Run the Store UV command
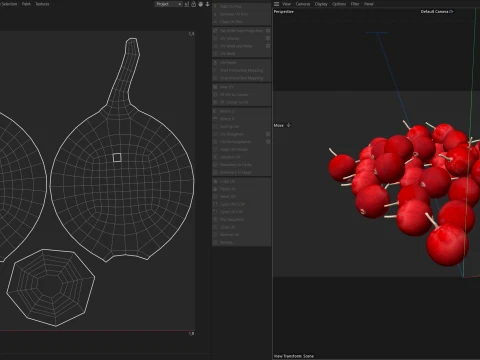The width and height of the screenshot is (480, 360). 241,227
